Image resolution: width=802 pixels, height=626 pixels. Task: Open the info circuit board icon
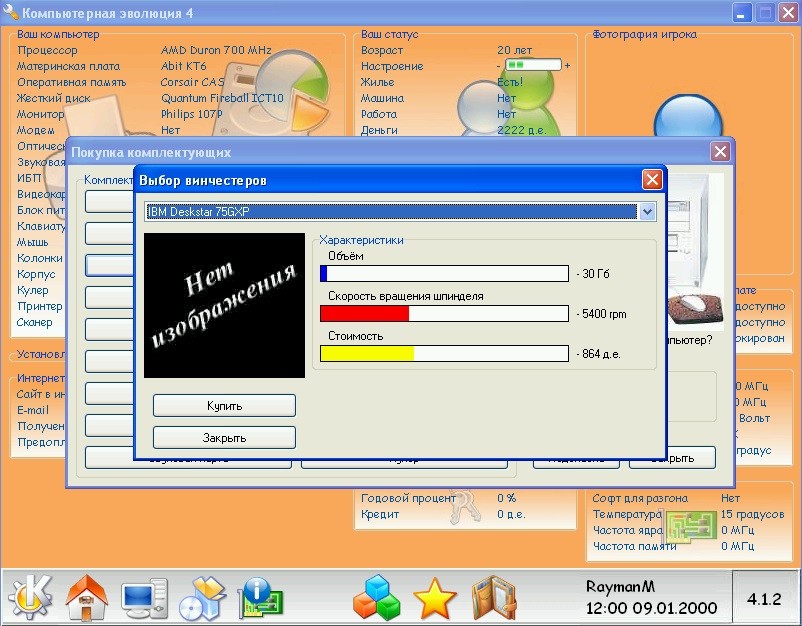click(261, 597)
